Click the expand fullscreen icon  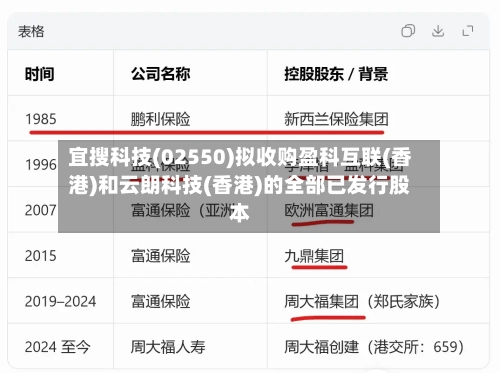click(x=468, y=31)
